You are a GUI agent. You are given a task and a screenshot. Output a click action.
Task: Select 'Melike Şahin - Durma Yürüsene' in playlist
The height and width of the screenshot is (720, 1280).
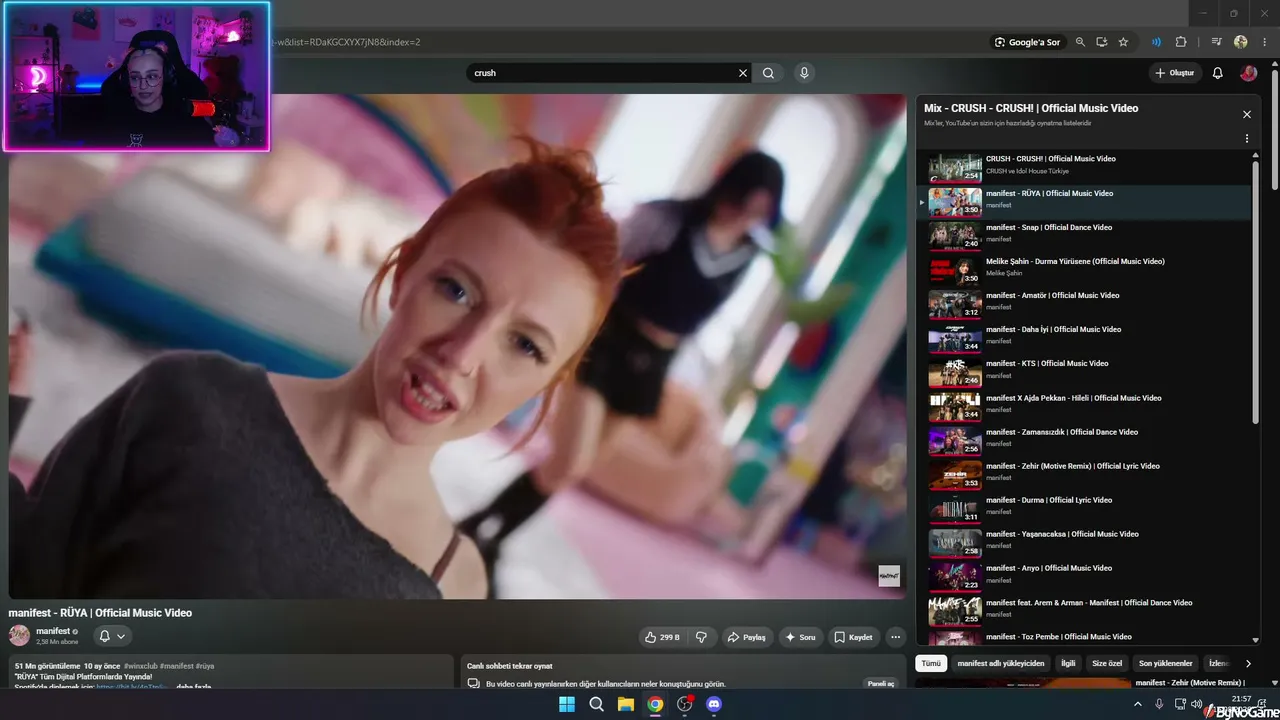tap(1084, 269)
